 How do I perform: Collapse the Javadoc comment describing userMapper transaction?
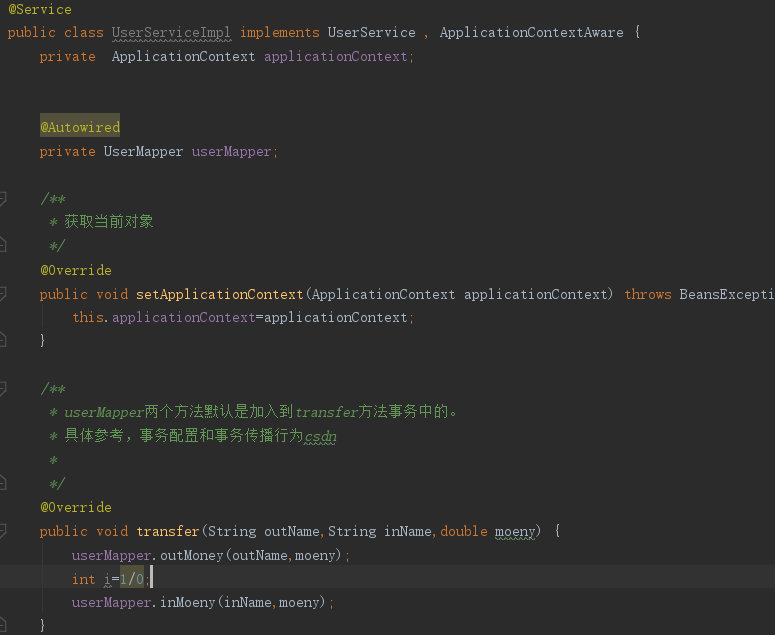(x=2, y=389)
